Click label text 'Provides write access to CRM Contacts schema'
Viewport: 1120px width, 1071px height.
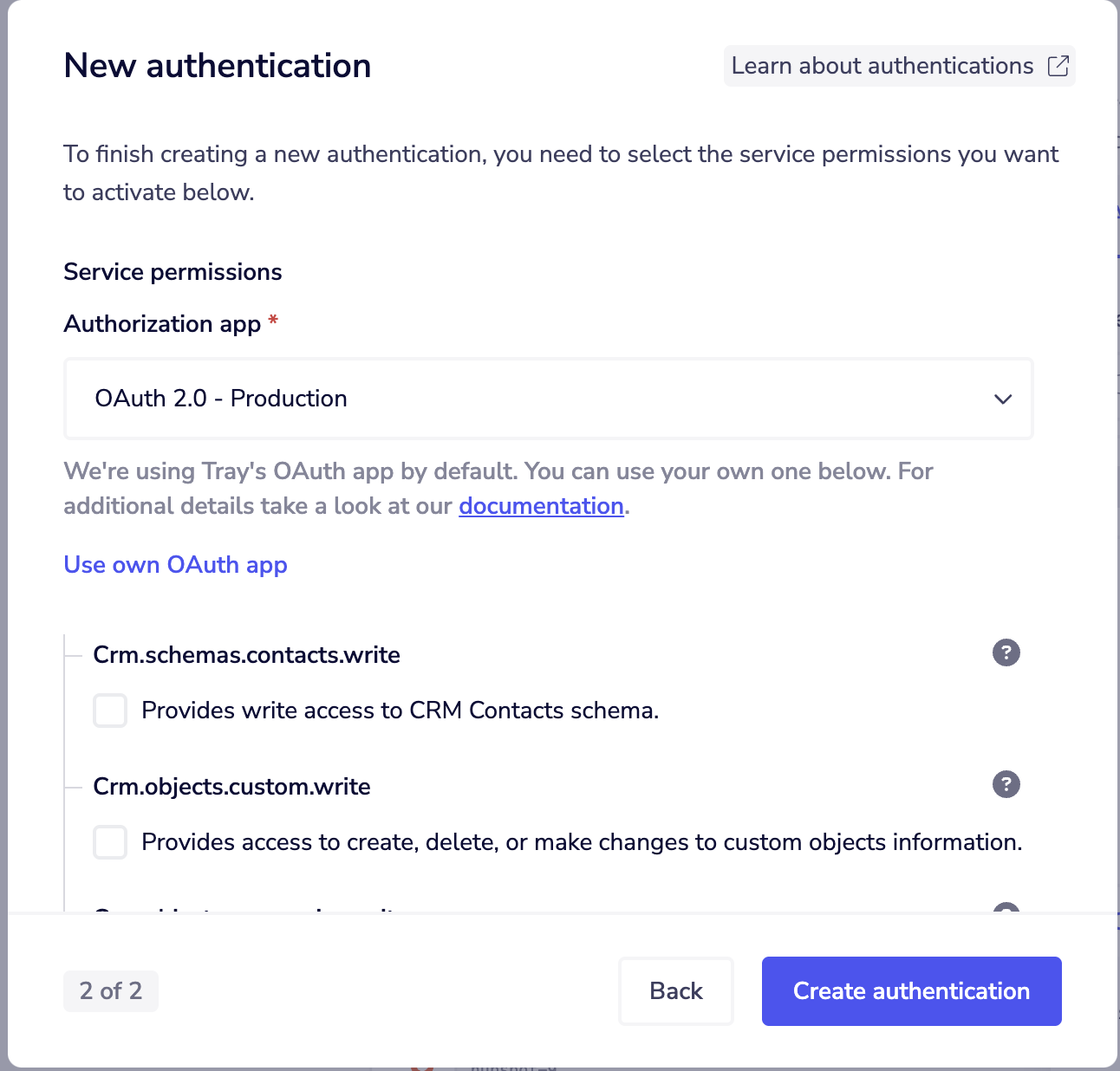coord(400,711)
